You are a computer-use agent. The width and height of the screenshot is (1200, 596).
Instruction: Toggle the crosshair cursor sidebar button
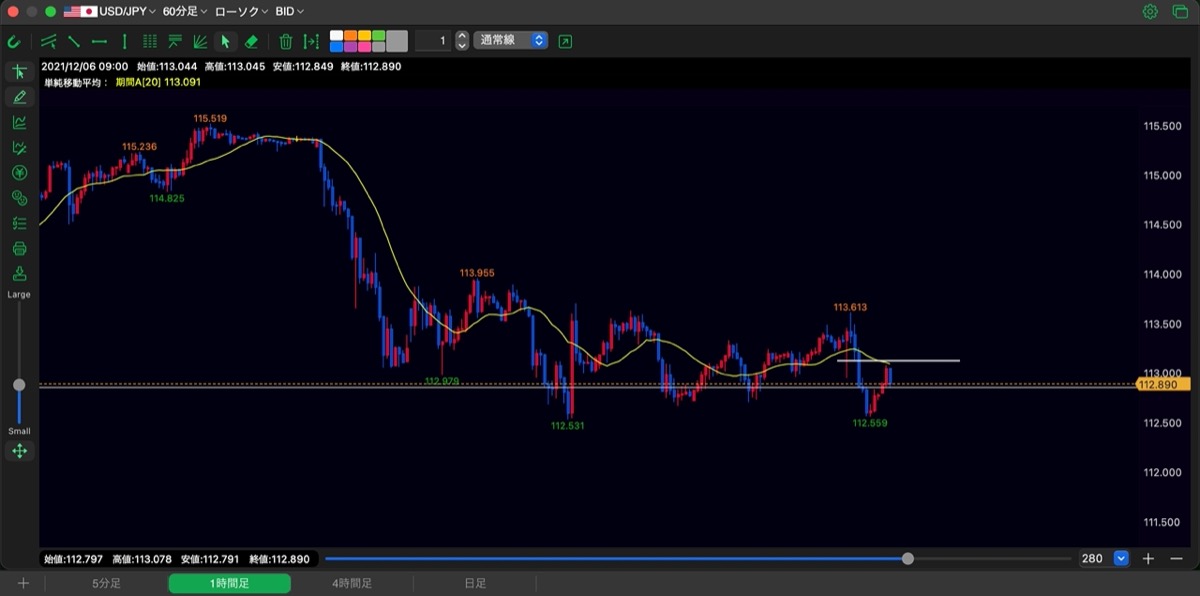coord(19,72)
